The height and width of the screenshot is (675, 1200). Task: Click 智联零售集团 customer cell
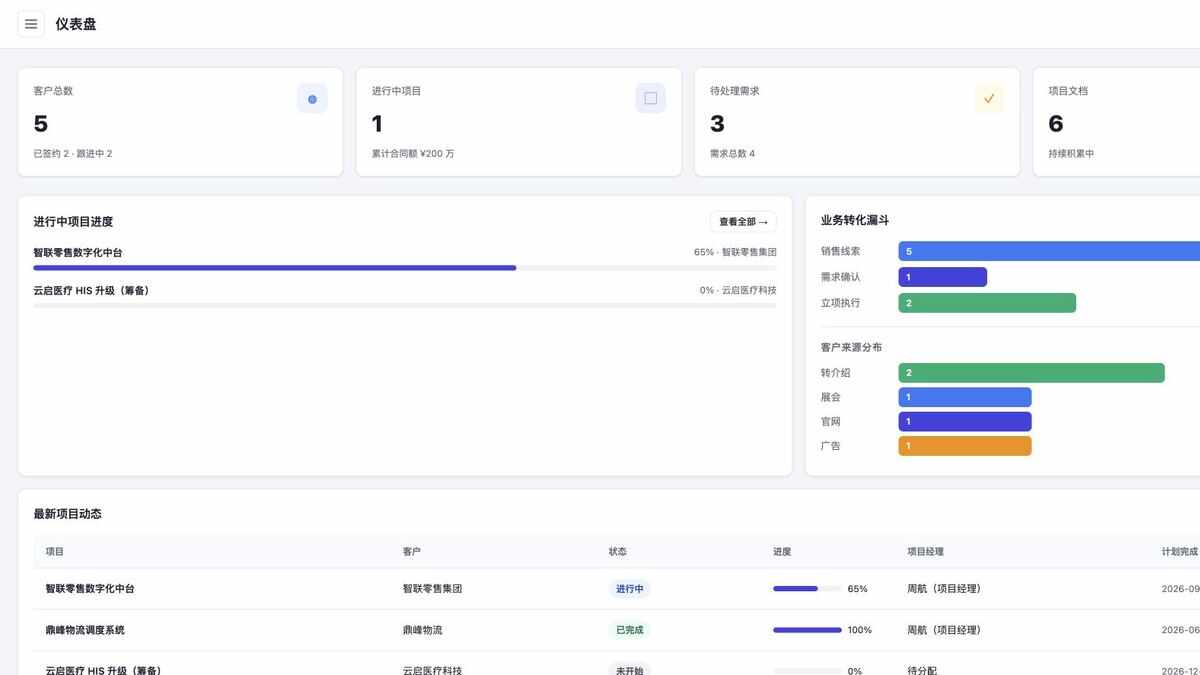point(432,589)
